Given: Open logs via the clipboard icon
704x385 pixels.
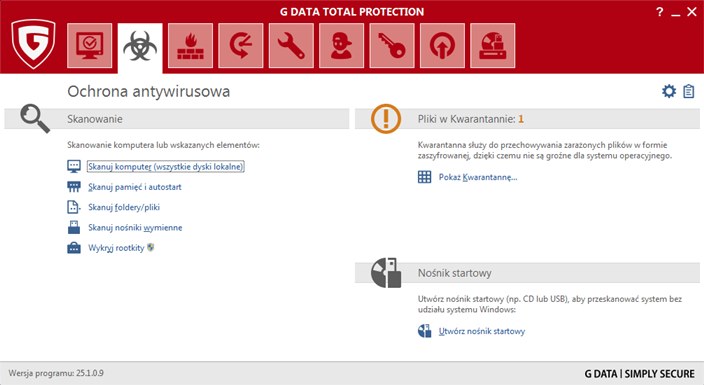Looking at the screenshot, I should click(689, 91).
